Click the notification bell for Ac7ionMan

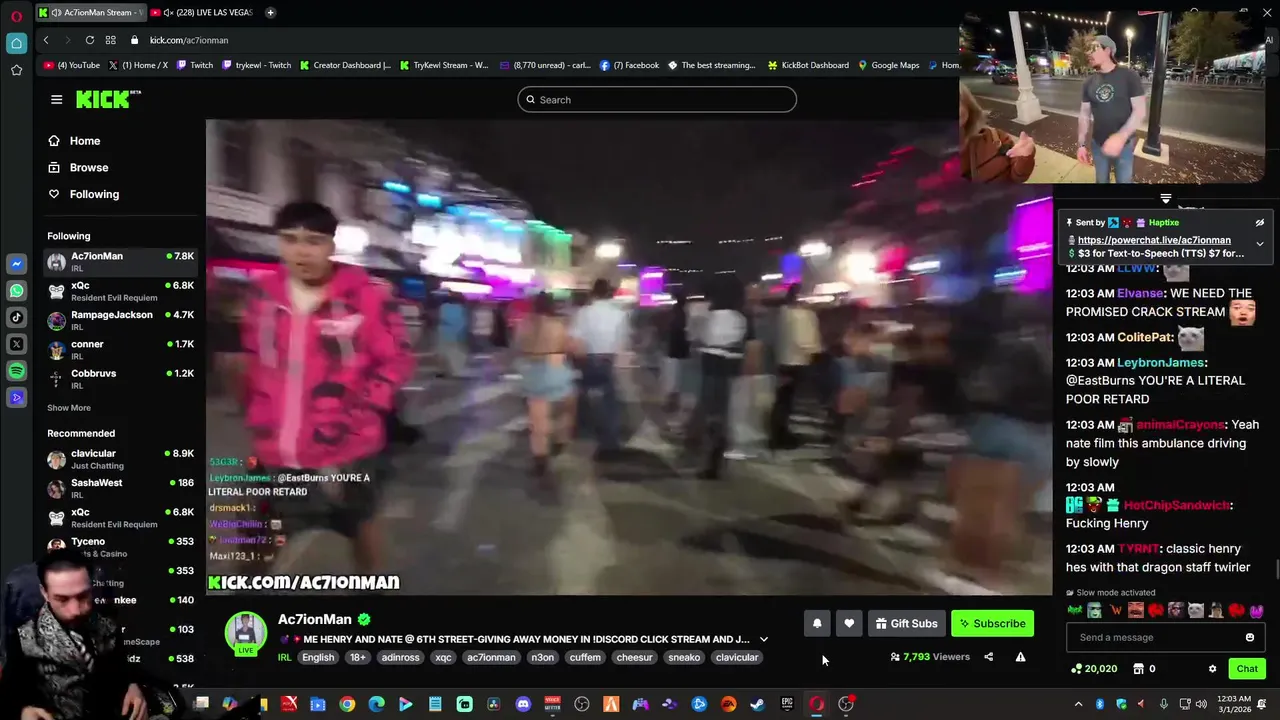(x=817, y=623)
